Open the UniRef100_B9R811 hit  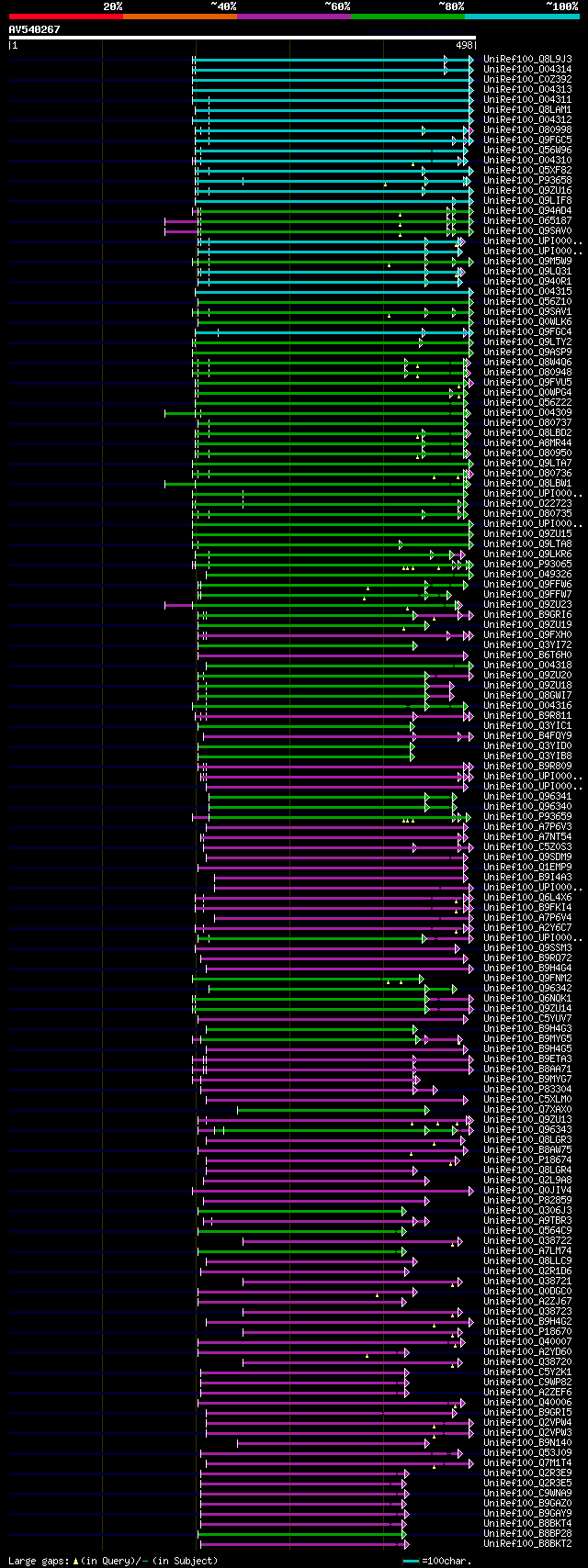[x=528, y=715]
